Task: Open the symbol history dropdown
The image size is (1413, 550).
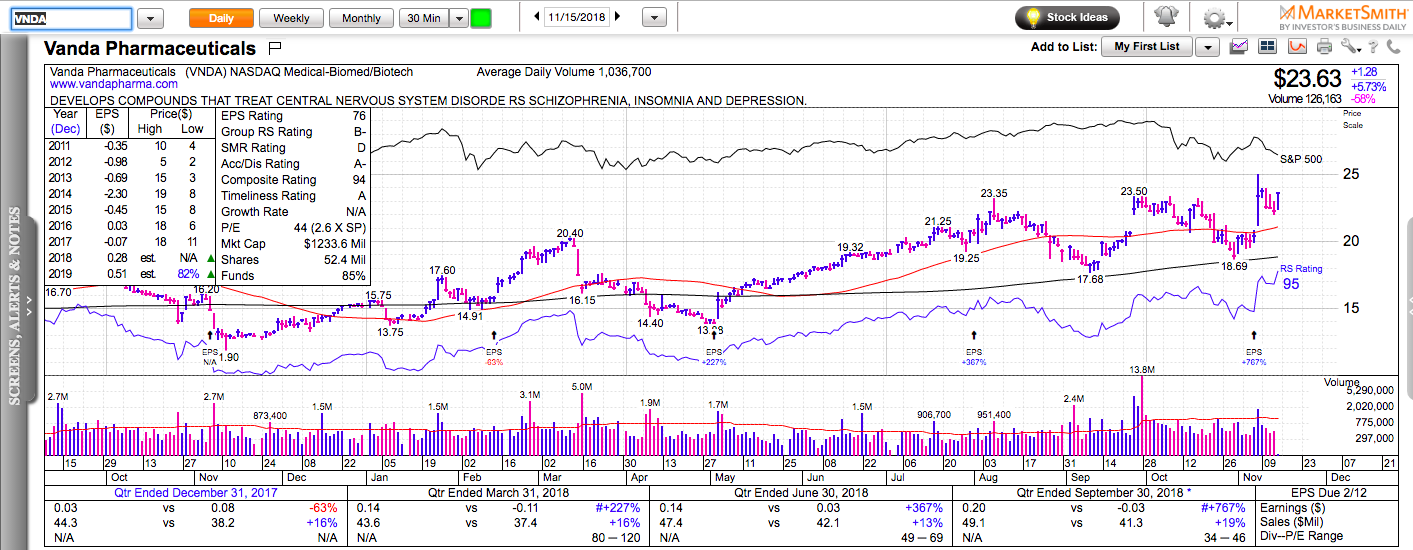Action: (x=150, y=18)
